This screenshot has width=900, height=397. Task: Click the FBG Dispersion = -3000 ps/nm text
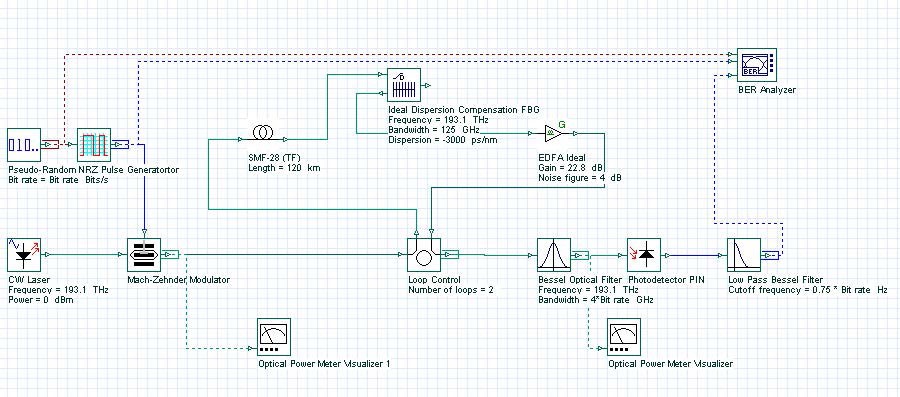click(x=445, y=139)
